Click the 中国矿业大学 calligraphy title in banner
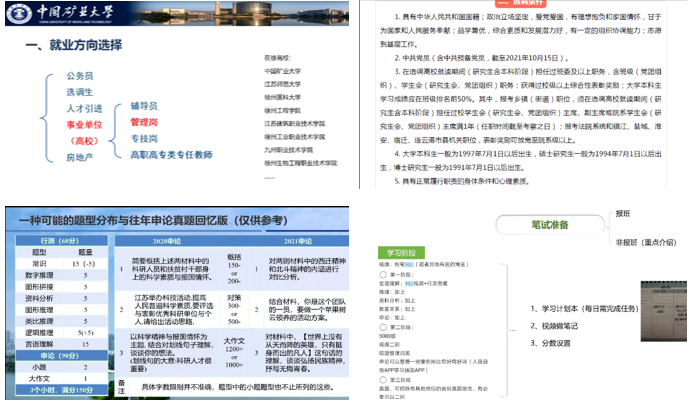689x406 pixels. tap(63, 13)
